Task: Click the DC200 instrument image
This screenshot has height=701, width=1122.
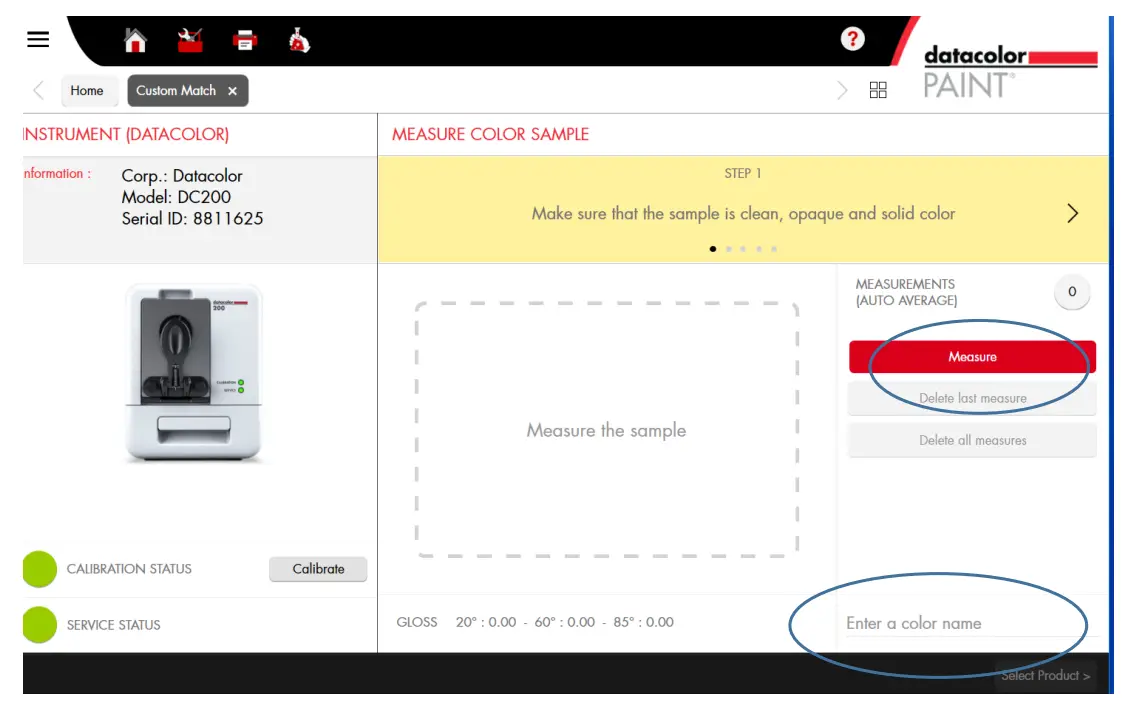Action: click(194, 373)
